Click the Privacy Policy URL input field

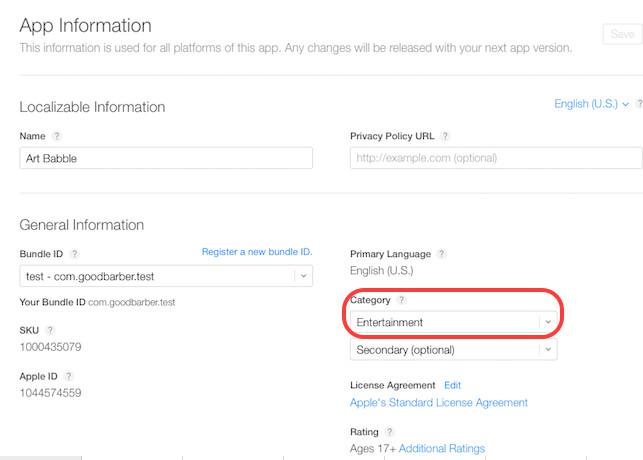pos(496,158)
